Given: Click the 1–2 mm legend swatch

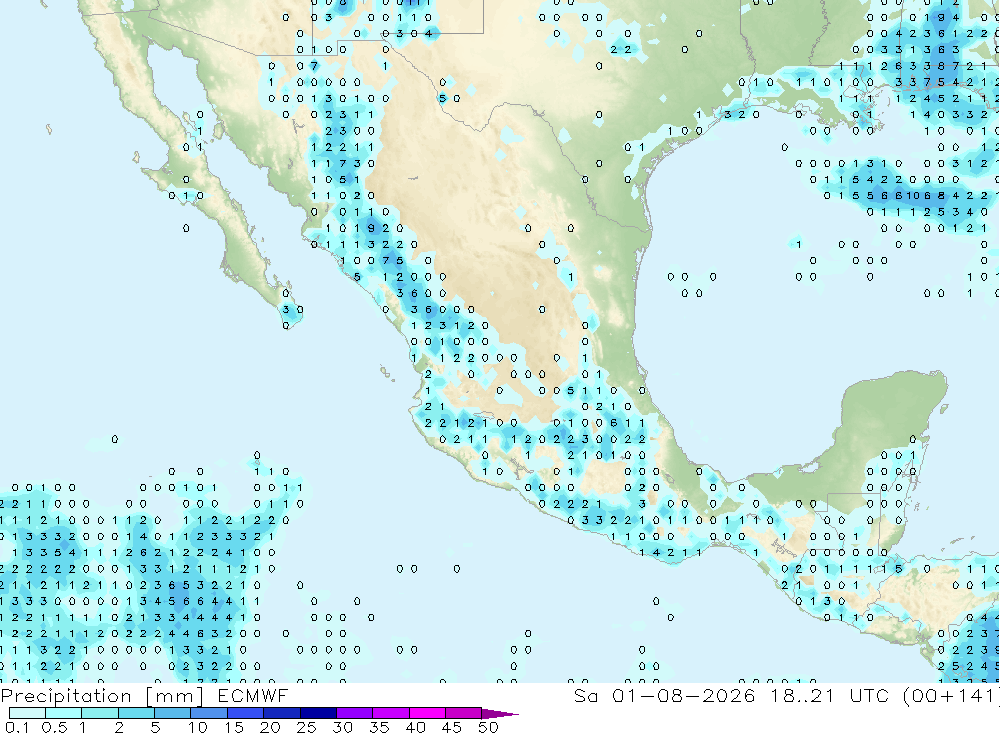Looking at the screenshot, I should coord(100,713).
